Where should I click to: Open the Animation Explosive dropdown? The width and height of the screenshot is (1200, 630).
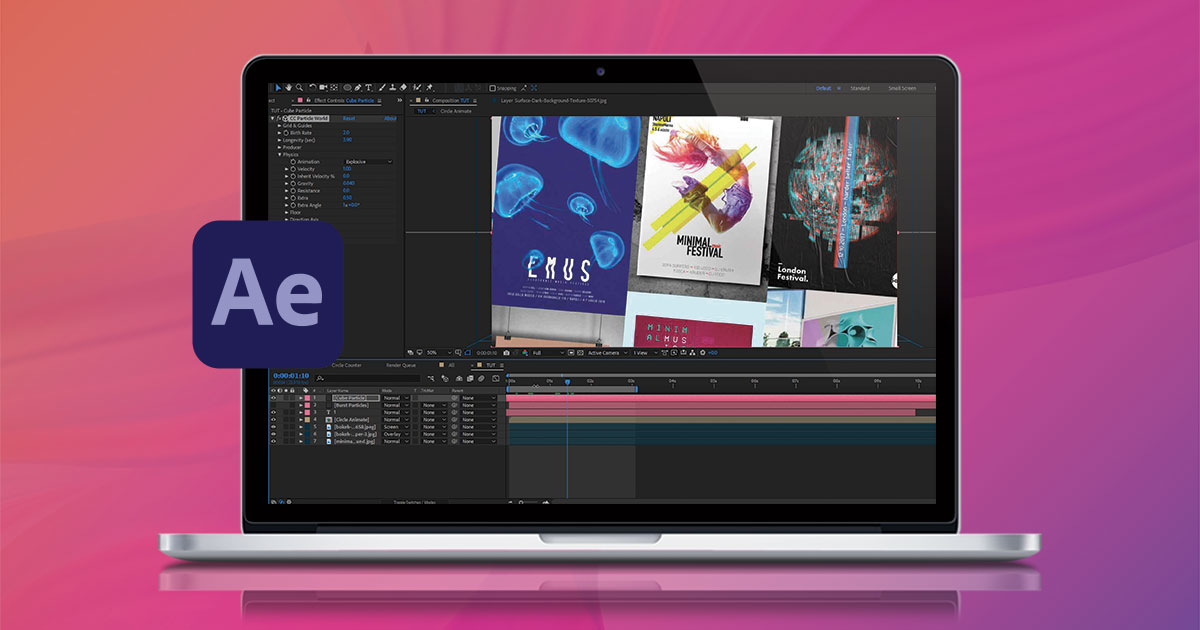point(369,162)
